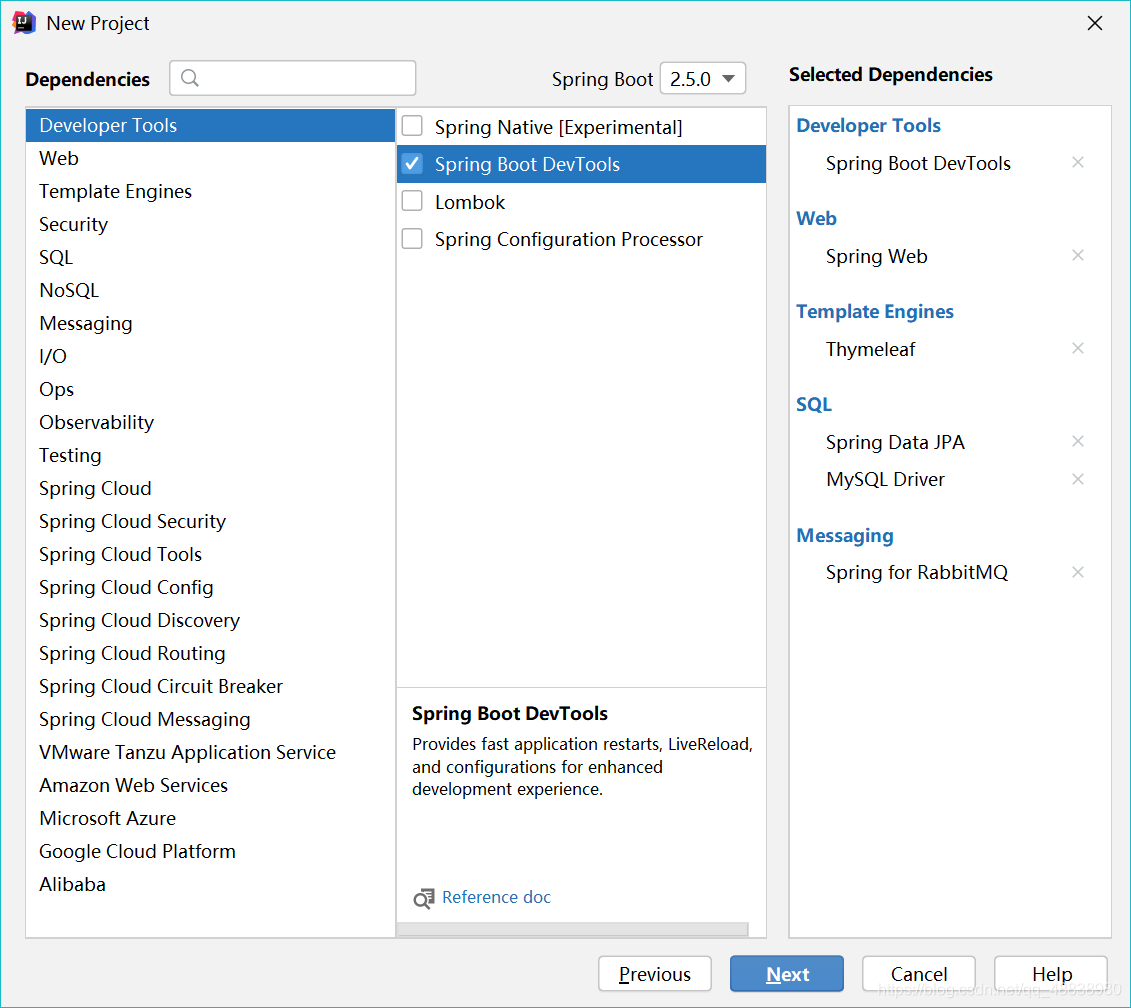Viewport: 1131px width, 1008px height.
Task: Click the horizontal scrollbar under description
Action: click(572, 929)
